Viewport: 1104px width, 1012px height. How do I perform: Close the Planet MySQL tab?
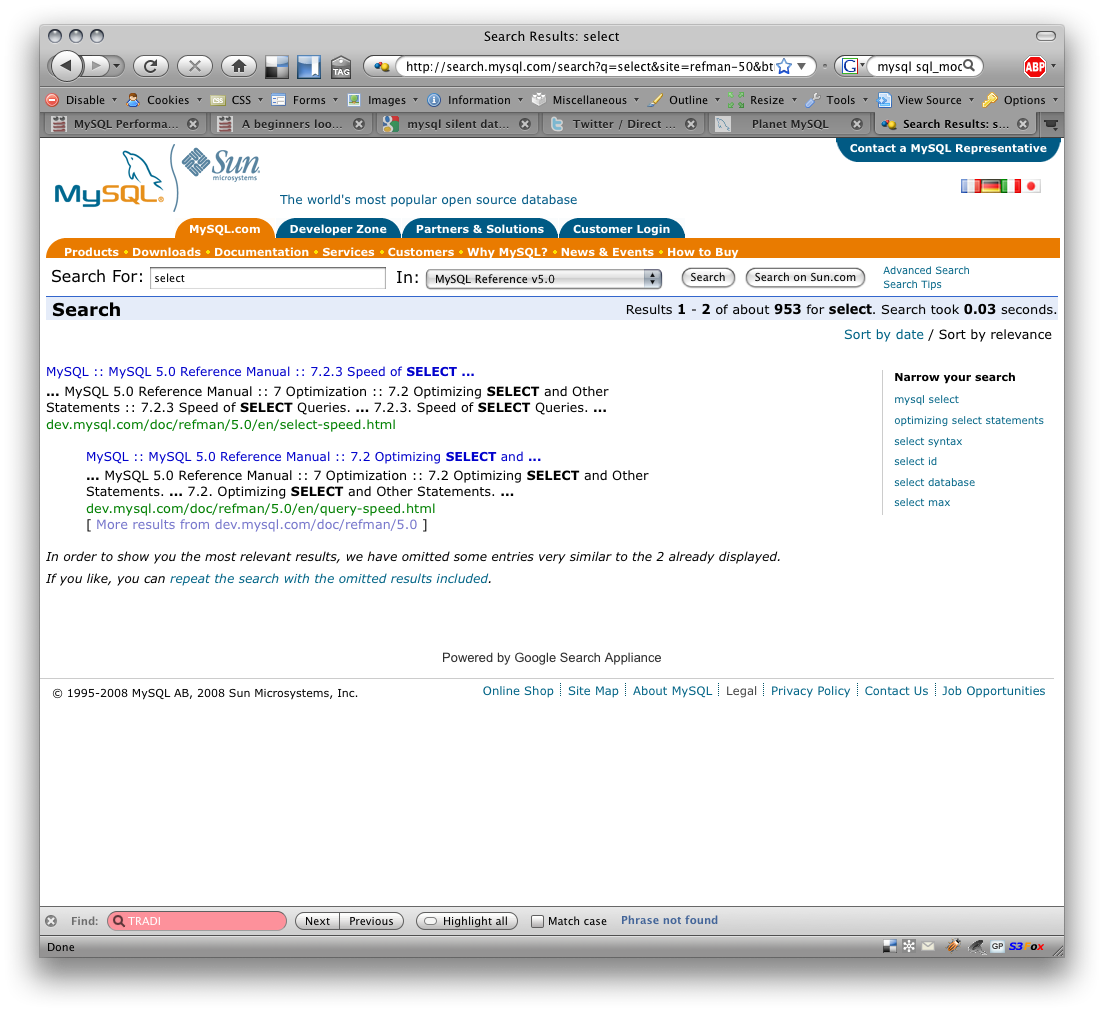857,124
